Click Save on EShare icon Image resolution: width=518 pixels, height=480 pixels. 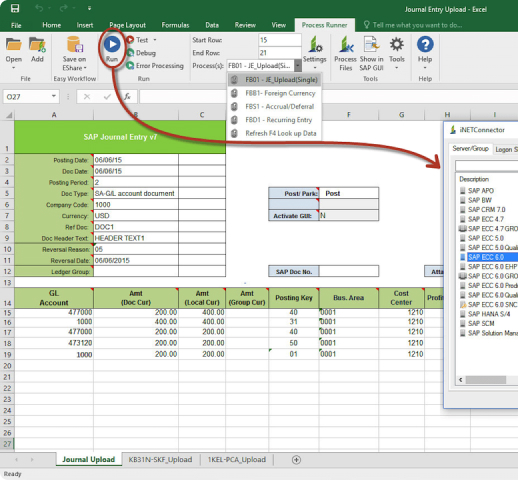coord(74,45)
